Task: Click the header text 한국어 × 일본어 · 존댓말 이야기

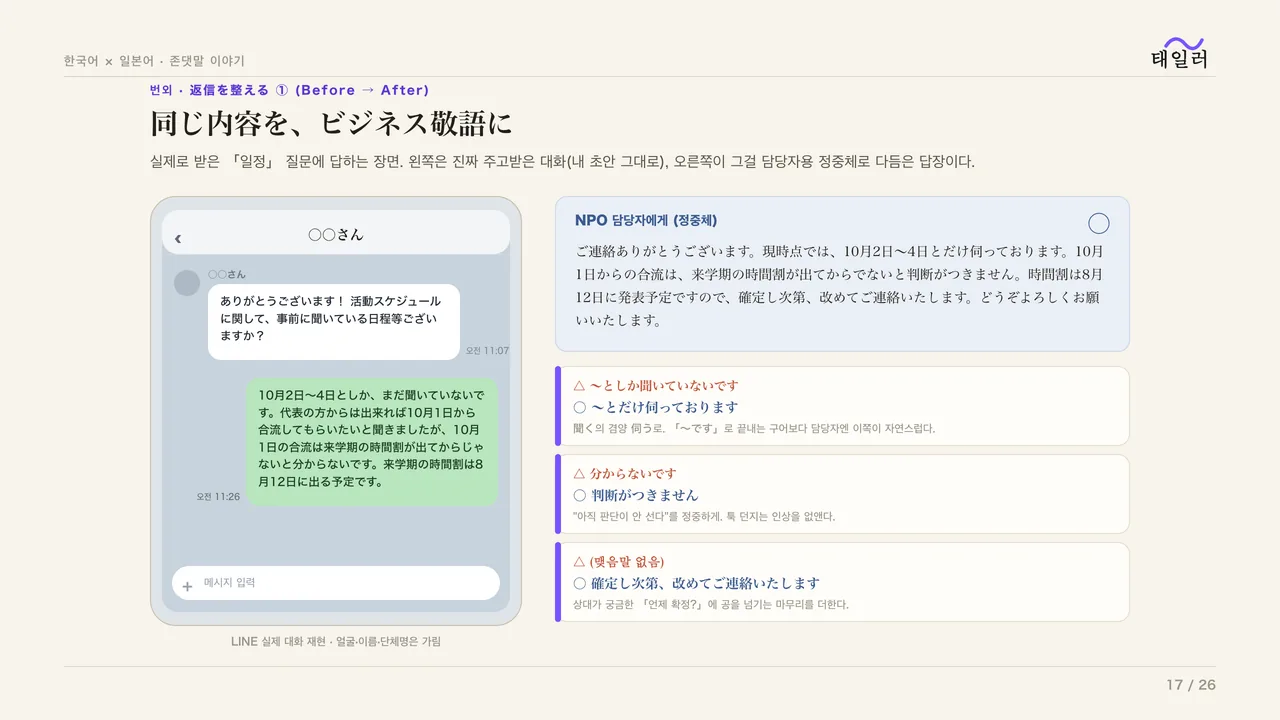Action: click(x=154, y=61)
